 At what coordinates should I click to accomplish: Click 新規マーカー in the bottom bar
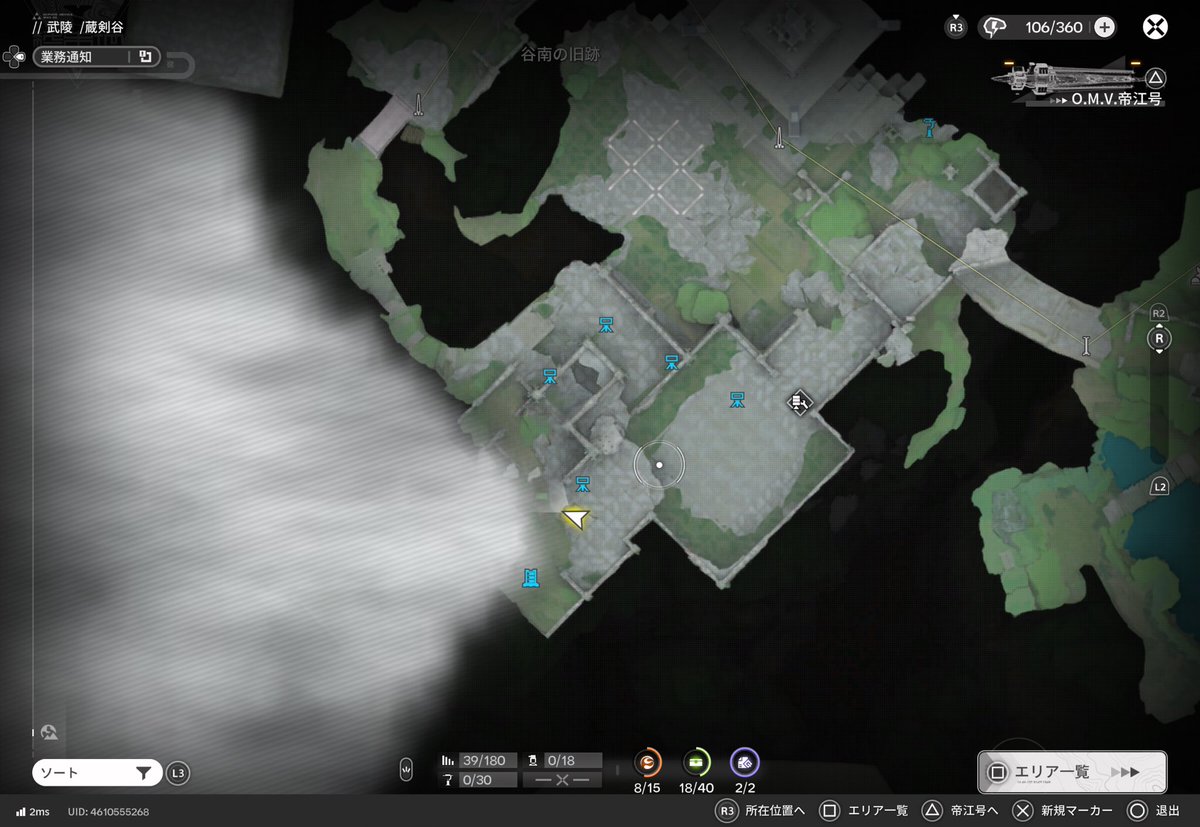pos(1077,810)
